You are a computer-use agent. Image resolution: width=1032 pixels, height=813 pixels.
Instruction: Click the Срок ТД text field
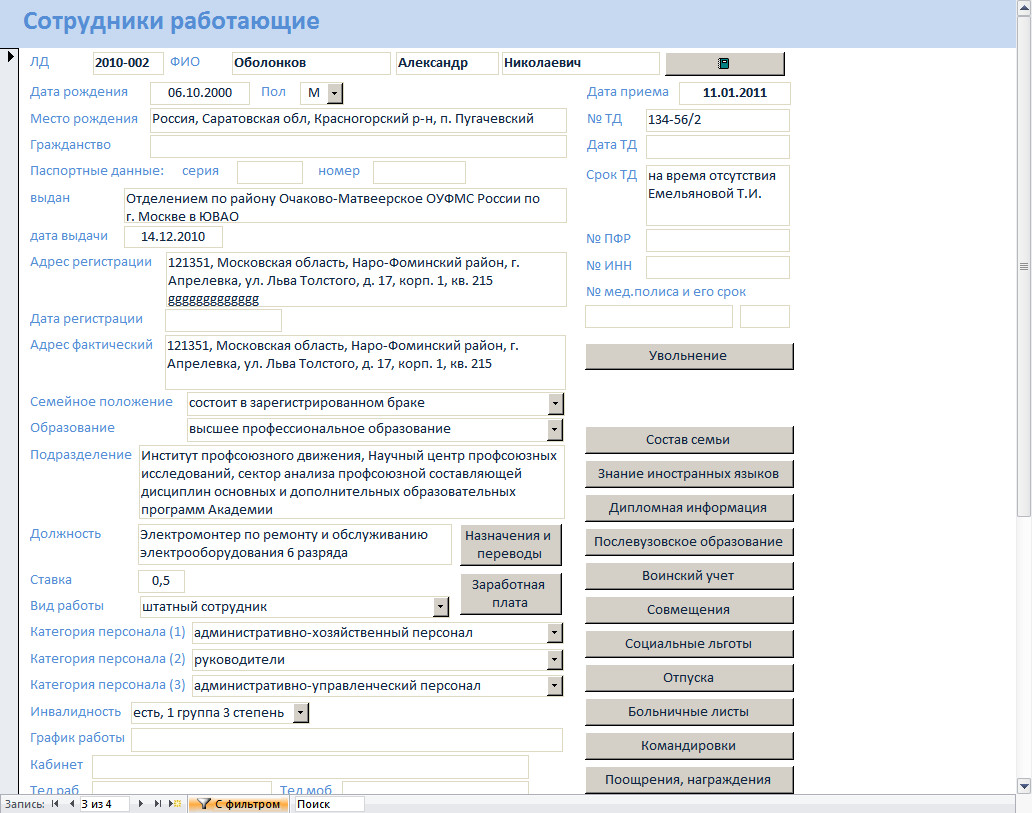click(x=717, y=196)
